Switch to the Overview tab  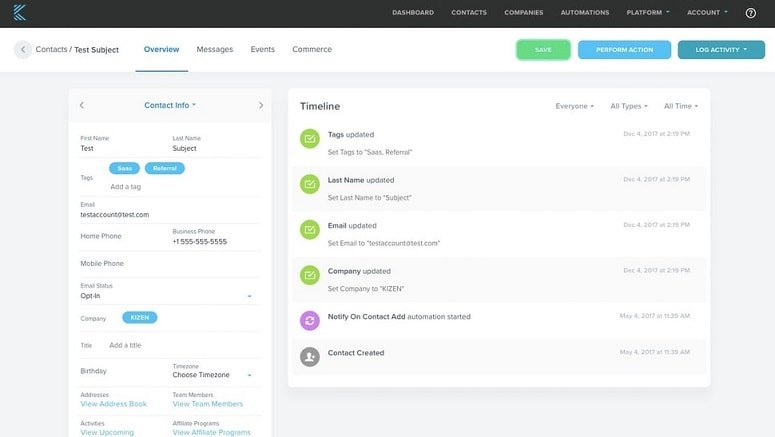[162, 49]
